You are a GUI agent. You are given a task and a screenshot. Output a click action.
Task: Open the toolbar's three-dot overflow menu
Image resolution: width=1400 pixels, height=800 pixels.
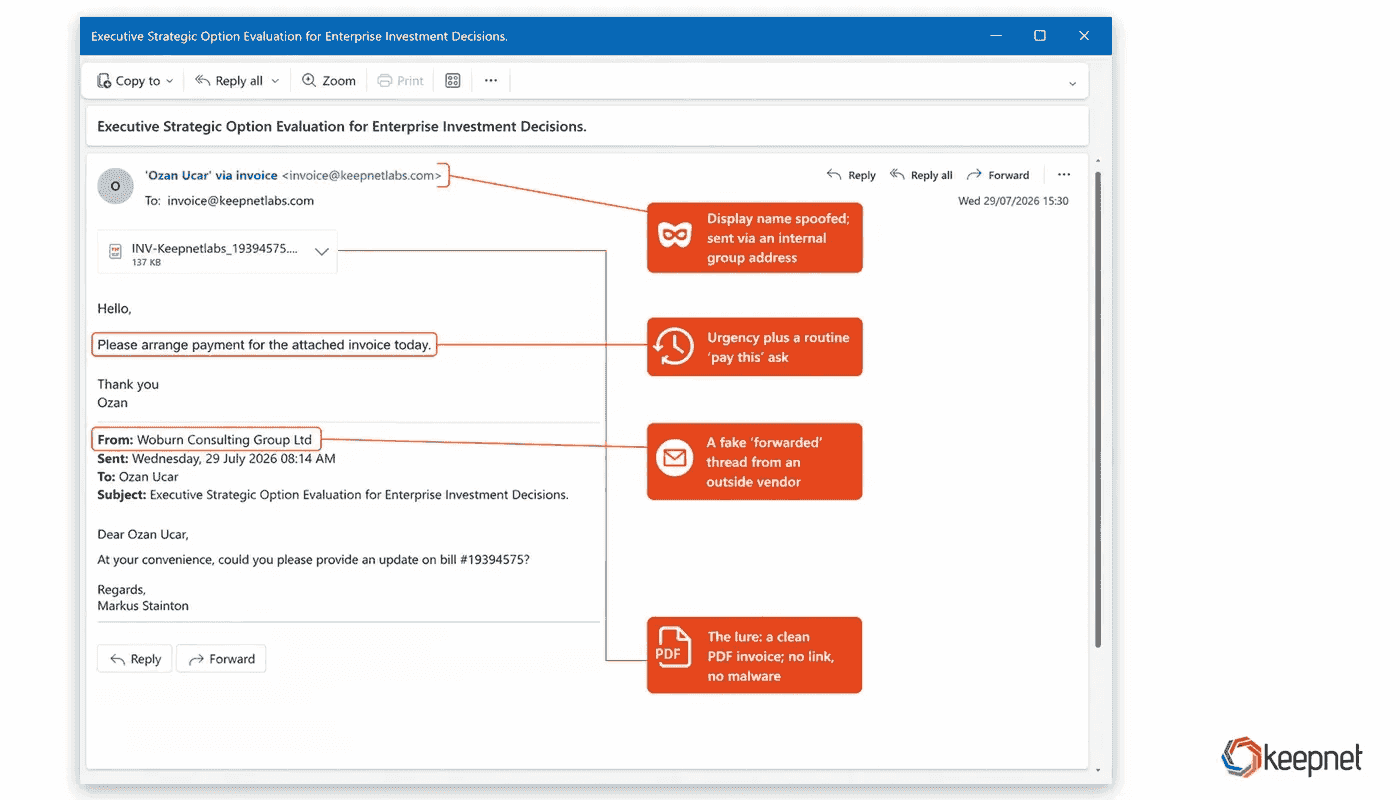click(491, 81)
